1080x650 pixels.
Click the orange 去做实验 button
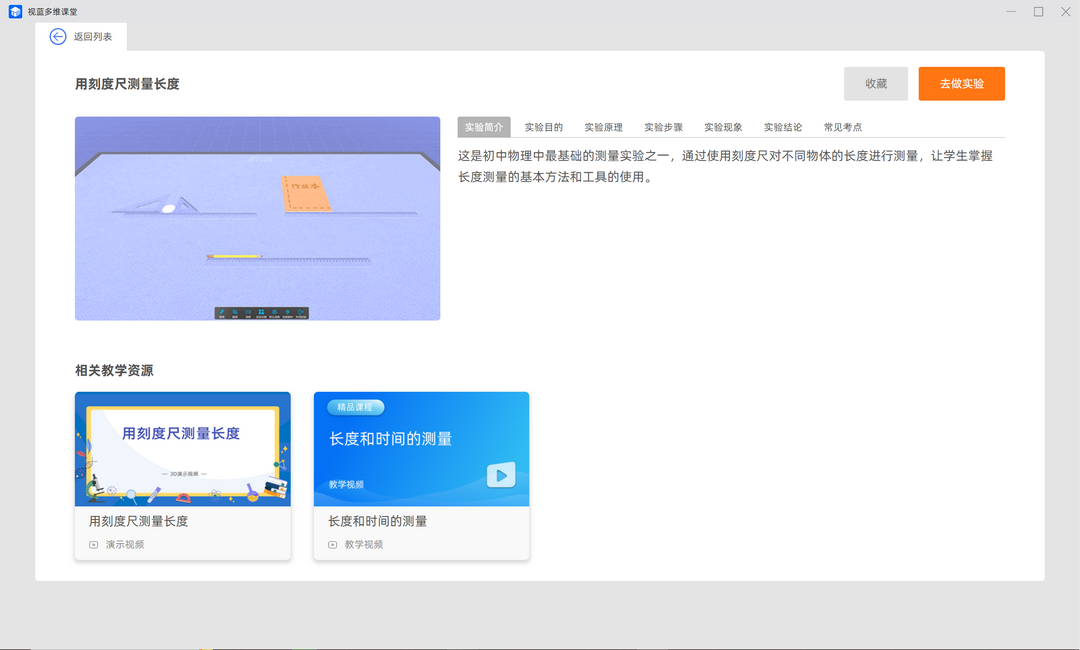[961, 83]
